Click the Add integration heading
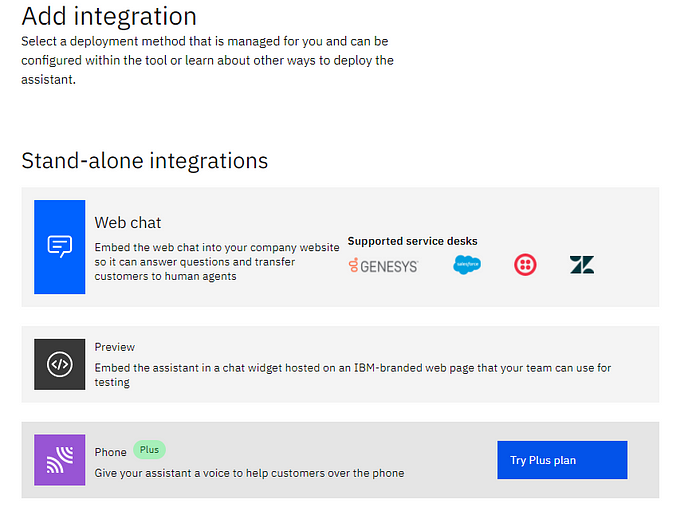Image resolution: width=700 pixels, height=515 pixels. tap(109, 16)
